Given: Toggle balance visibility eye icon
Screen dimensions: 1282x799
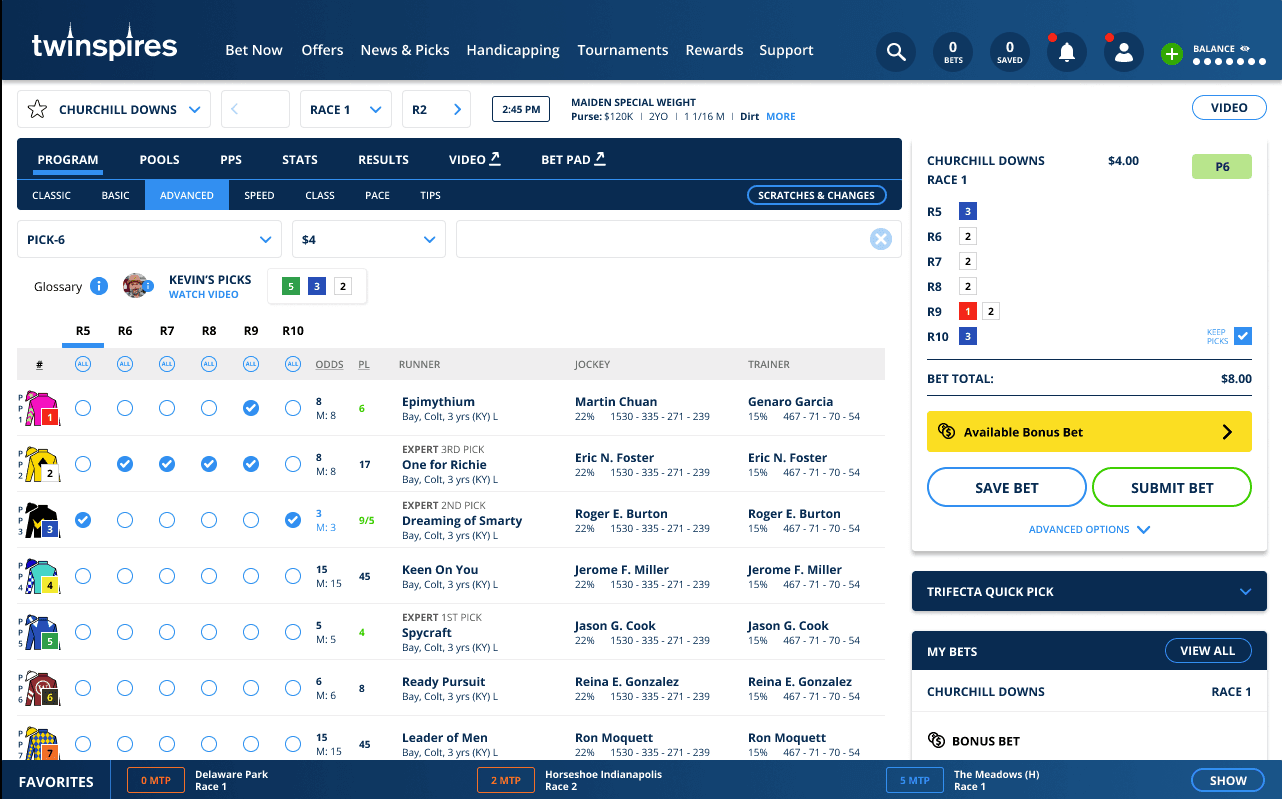Looking at the screenshot, I should coord(1245,48).
